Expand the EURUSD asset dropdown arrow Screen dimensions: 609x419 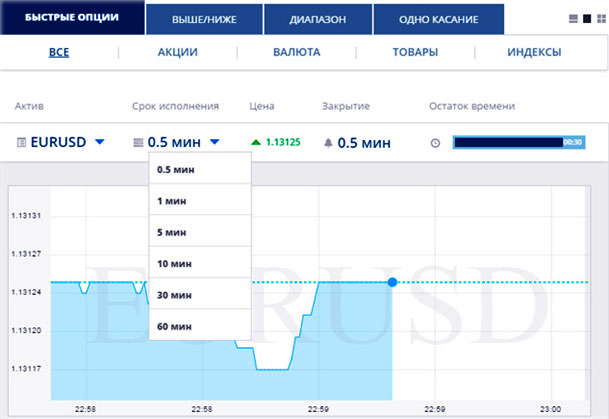pyautogui.click(x=99, y=143)
